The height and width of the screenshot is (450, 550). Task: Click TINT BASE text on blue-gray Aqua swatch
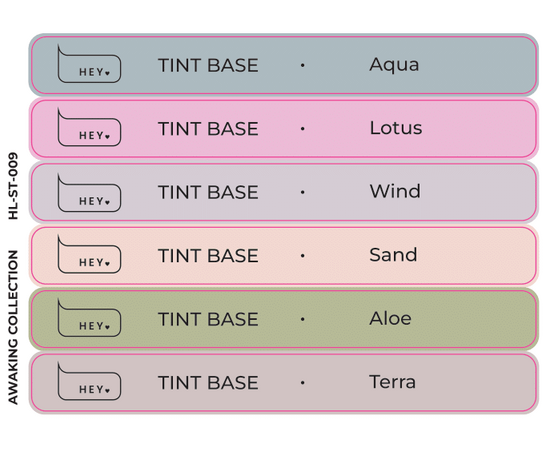pyautogui.click(x=208, y=66)
